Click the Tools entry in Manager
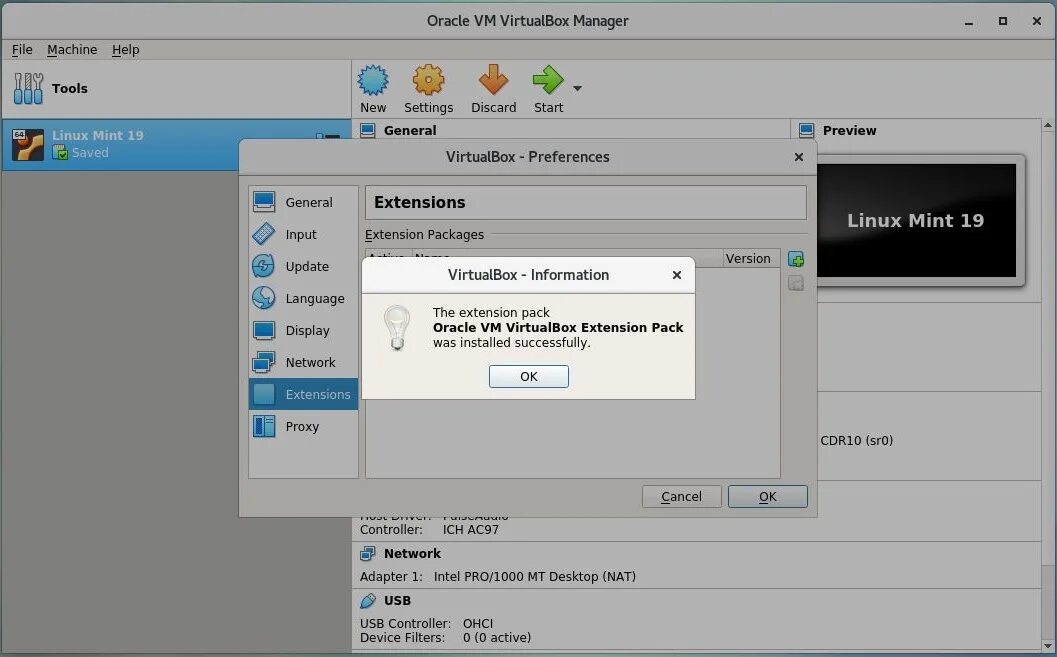Viewport: 1057px width, 657px height. (x=177, y=88)
